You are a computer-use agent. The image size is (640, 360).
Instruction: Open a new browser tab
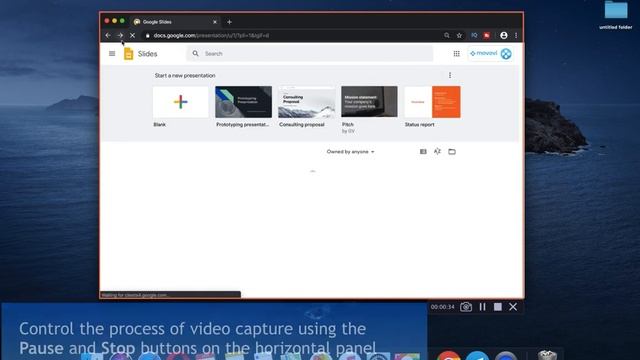click(229, 22)
